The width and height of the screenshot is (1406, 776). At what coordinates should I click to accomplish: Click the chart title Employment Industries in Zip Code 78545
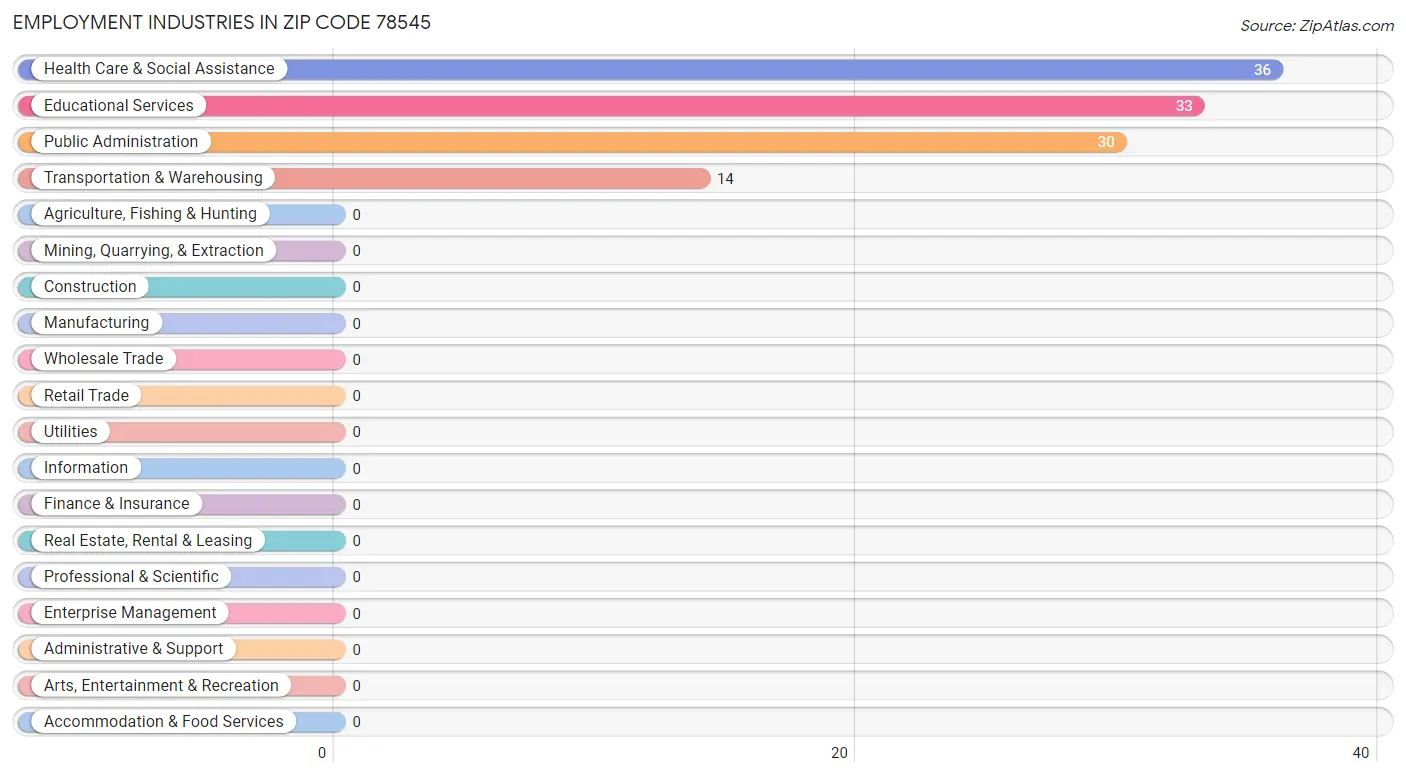pos(222,22)
